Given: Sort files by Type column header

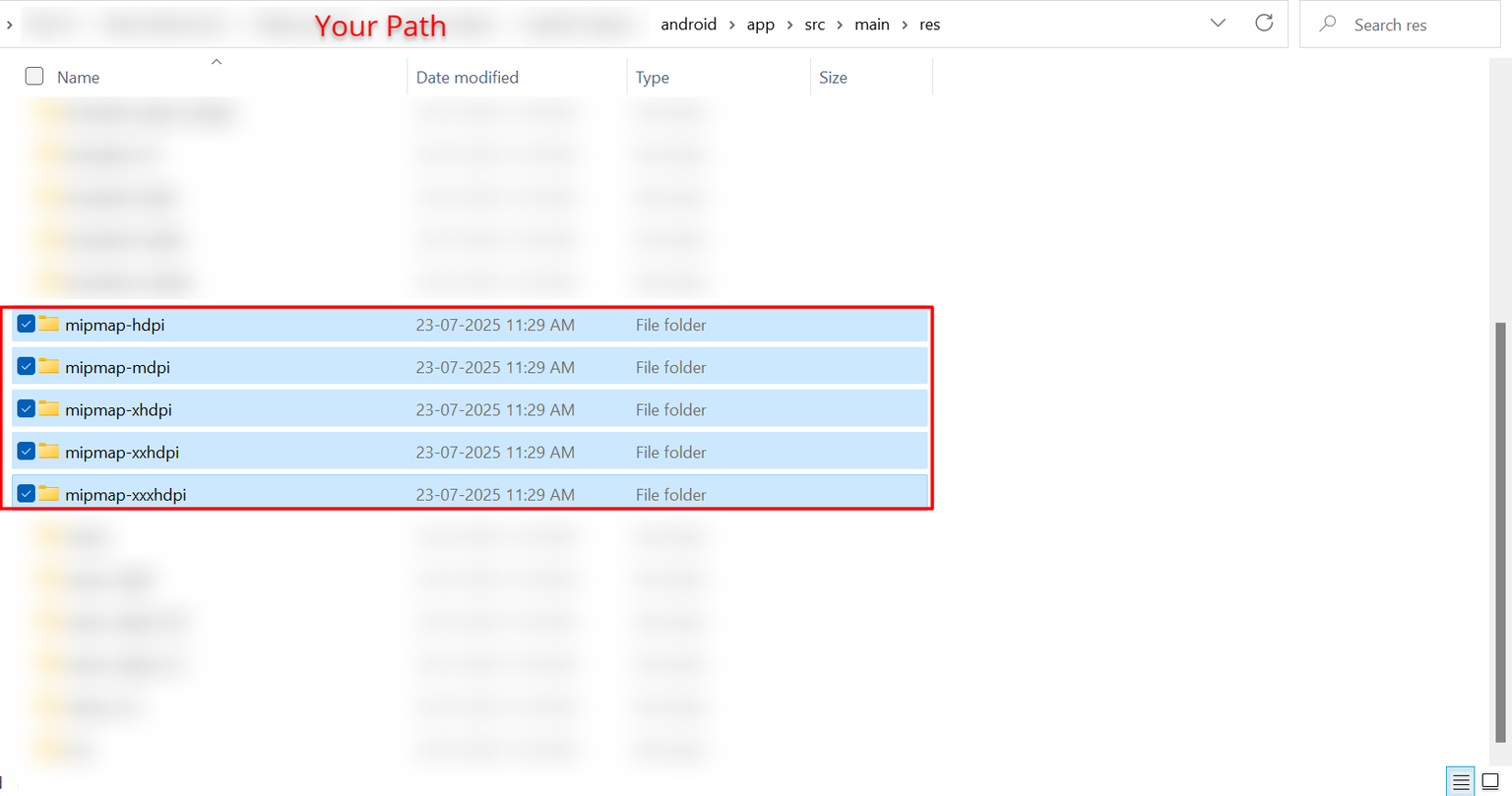Looking at the screenshot, I should click(652, 78).
